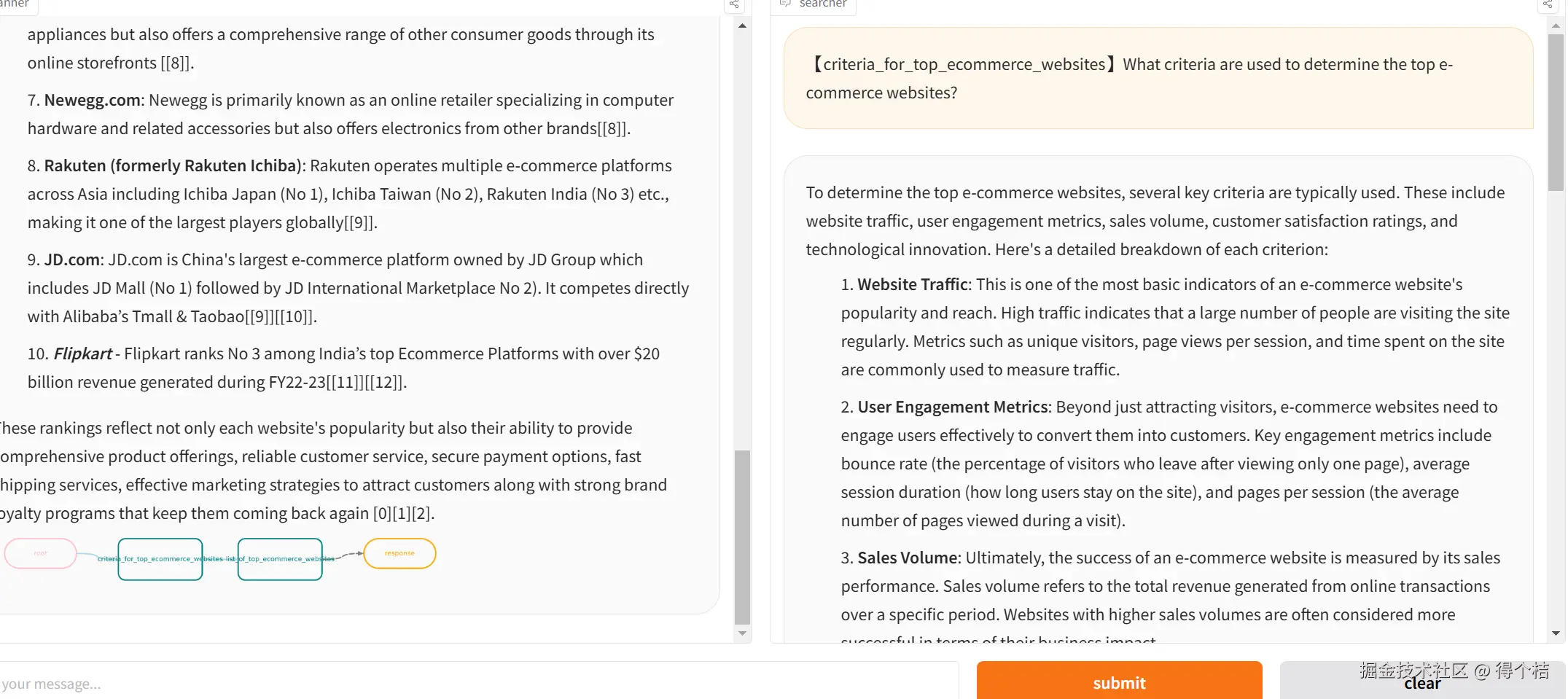1568x699 pixels.
Task: Select the orange response graph node
Action: (399, 553)
